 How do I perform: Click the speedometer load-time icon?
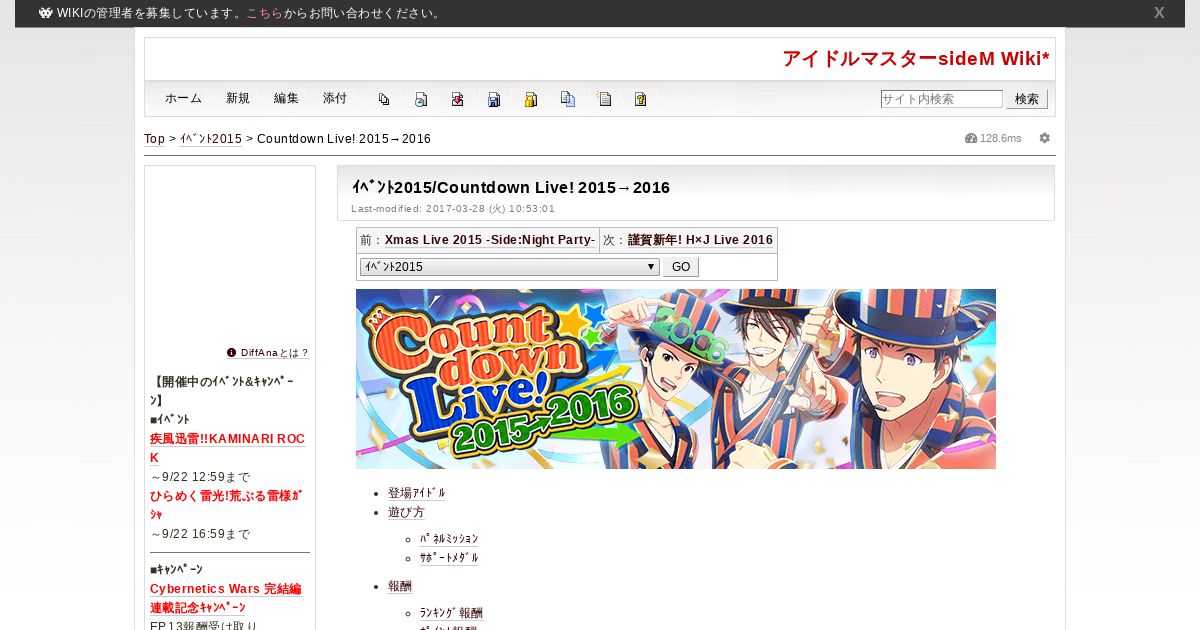coord(971,138)
